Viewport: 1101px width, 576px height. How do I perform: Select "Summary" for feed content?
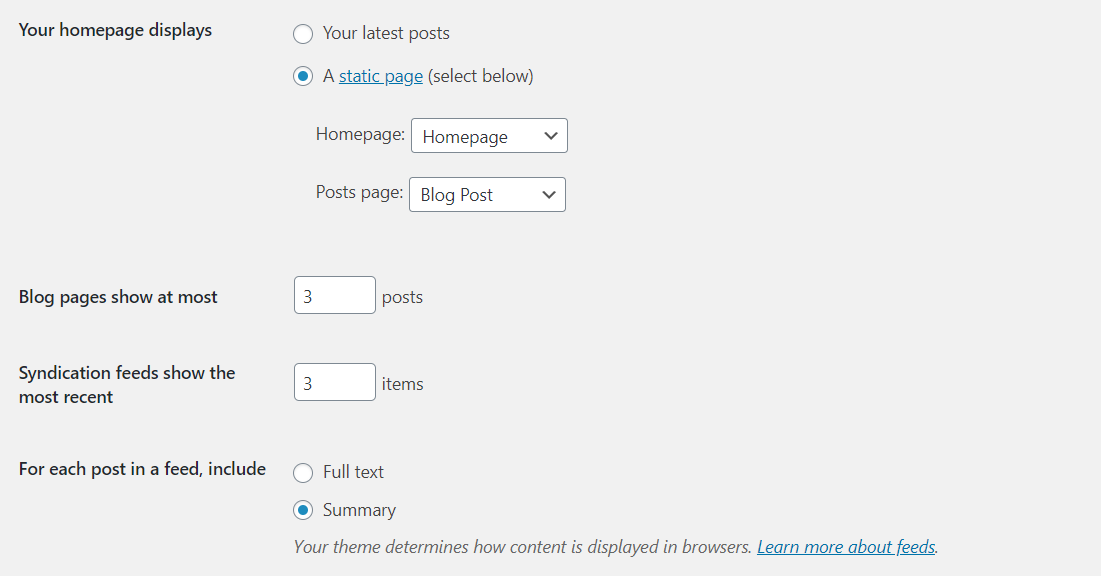pyautogui.click(x=303, y=510)
